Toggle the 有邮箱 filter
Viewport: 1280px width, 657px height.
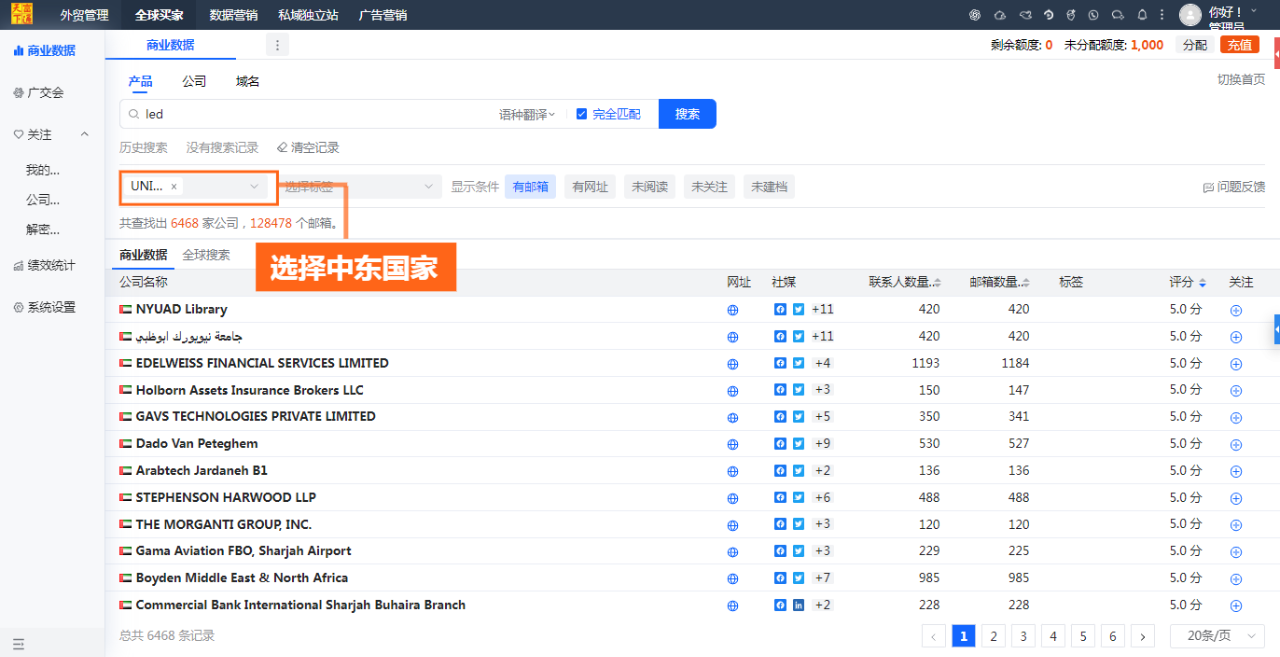tap(530, 187)
